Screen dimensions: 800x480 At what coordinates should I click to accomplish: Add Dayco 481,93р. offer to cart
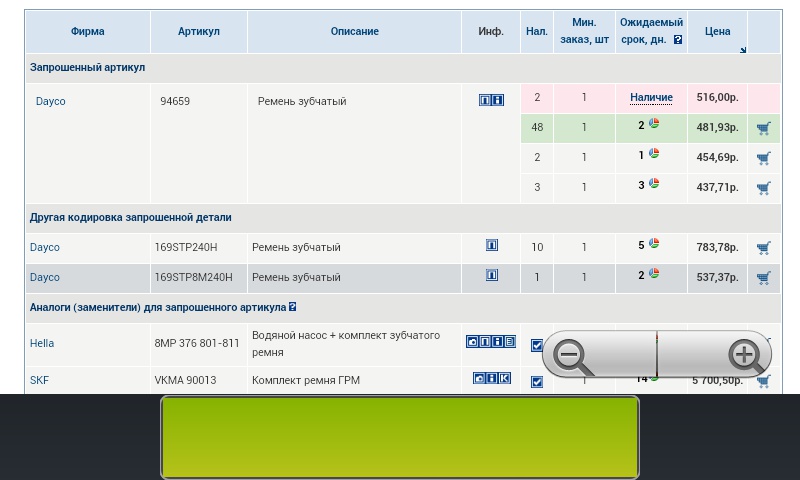pyautogui.click(x=764, y=128)
